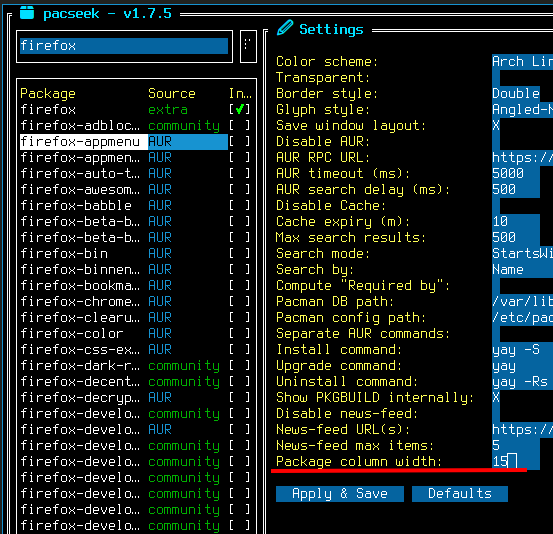
Task: Select the firefox-babble package row
Action: tap(136, 206)
